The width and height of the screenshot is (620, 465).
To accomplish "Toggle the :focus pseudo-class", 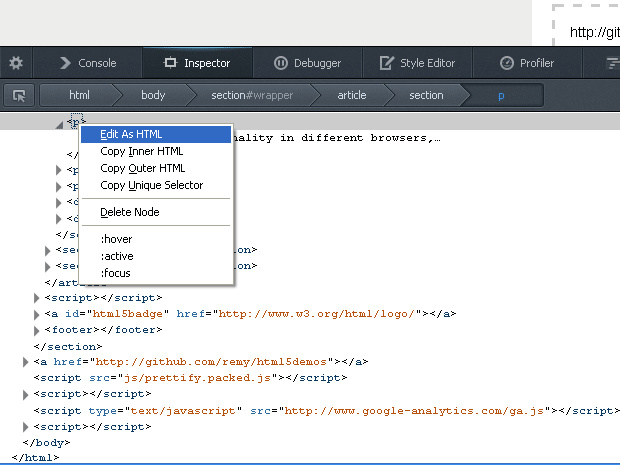I will [x=156, y=273].
